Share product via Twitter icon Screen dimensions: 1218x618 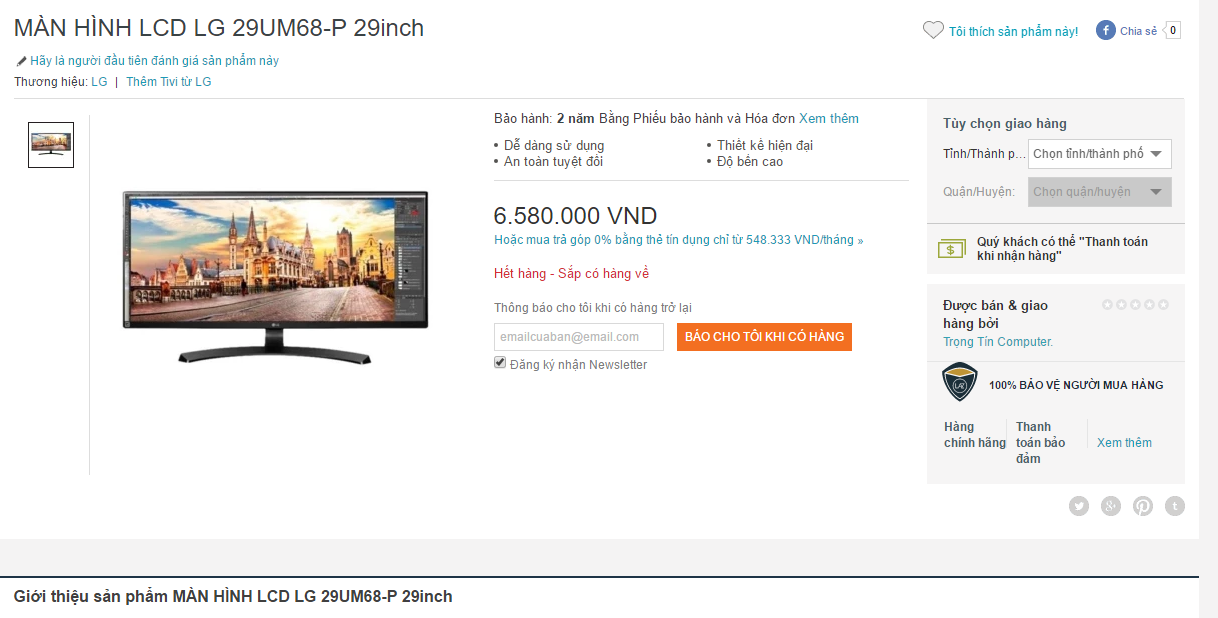[1078, 506]
